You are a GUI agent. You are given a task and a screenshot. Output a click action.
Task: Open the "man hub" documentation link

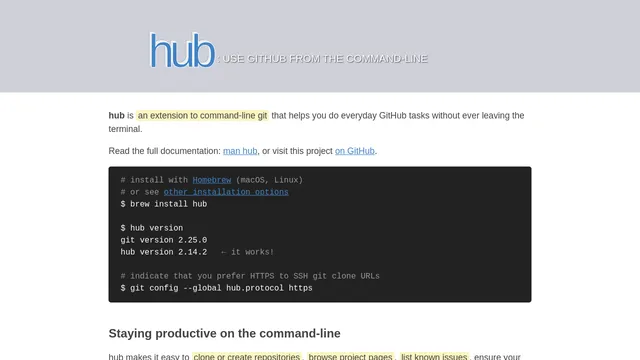coord(240,151)
